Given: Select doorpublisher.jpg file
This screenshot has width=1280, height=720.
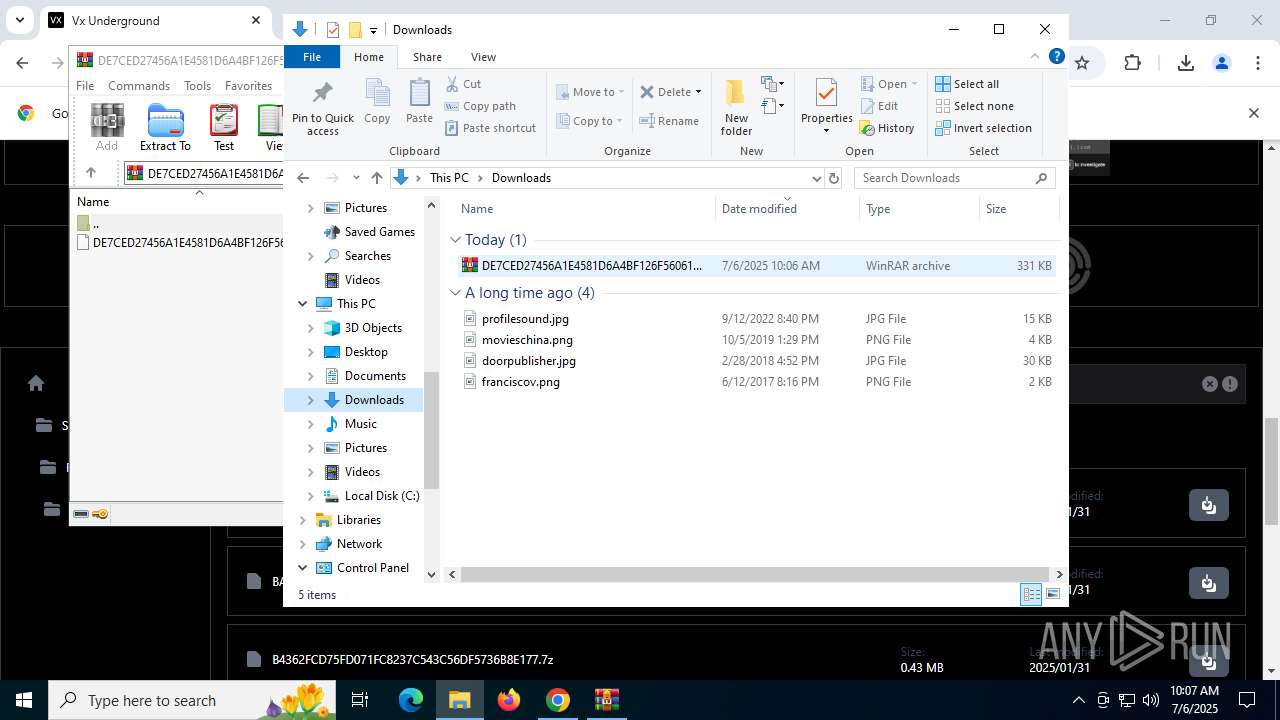Looking at the screenshot, I should click(x=756, y=361).
